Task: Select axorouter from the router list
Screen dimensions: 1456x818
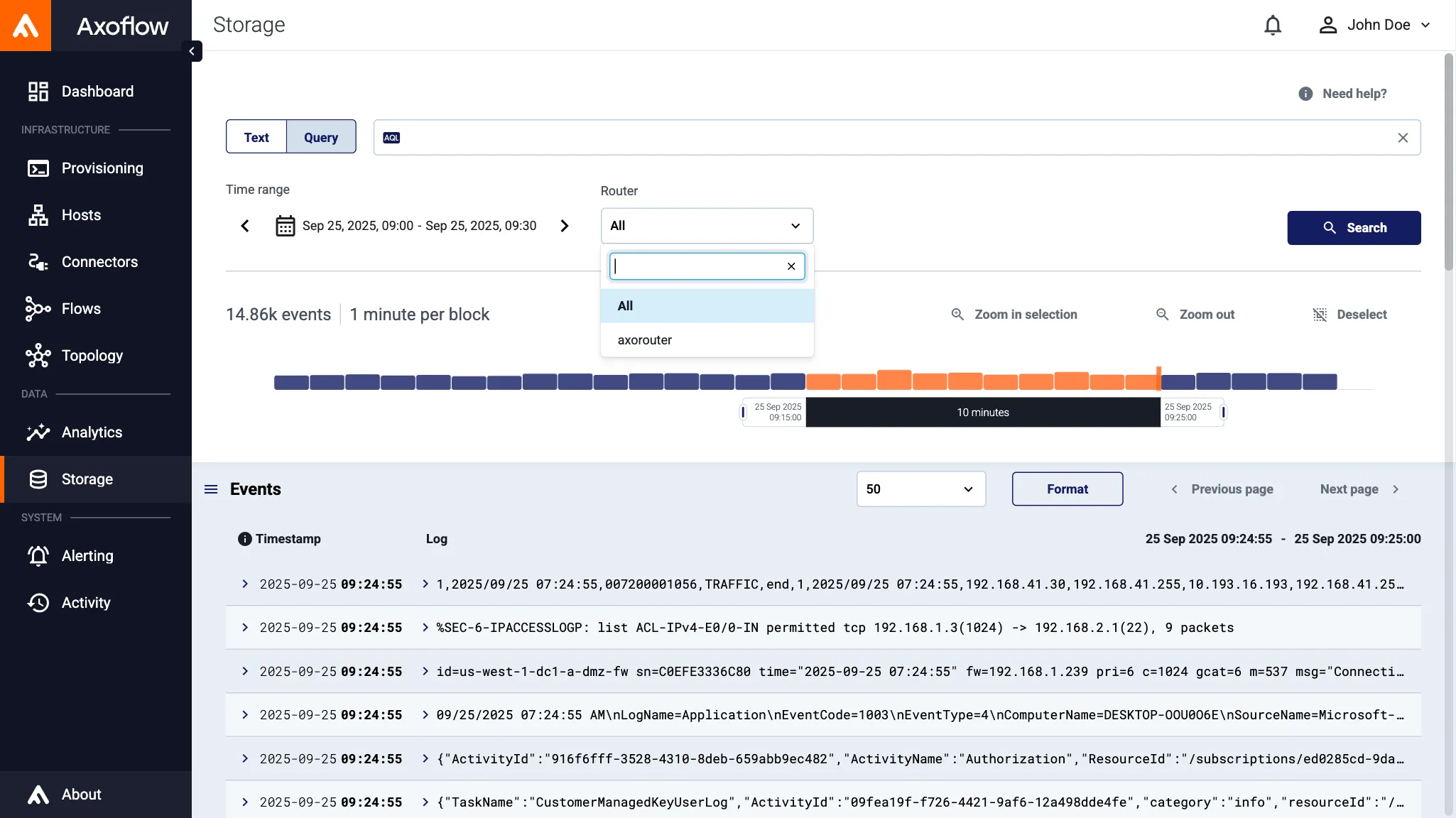Action: (644, 340)
